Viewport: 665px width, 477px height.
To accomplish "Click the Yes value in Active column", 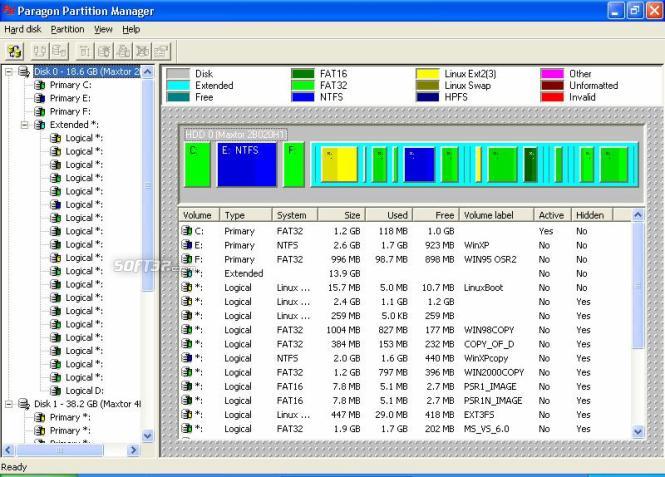I will 546,231.
